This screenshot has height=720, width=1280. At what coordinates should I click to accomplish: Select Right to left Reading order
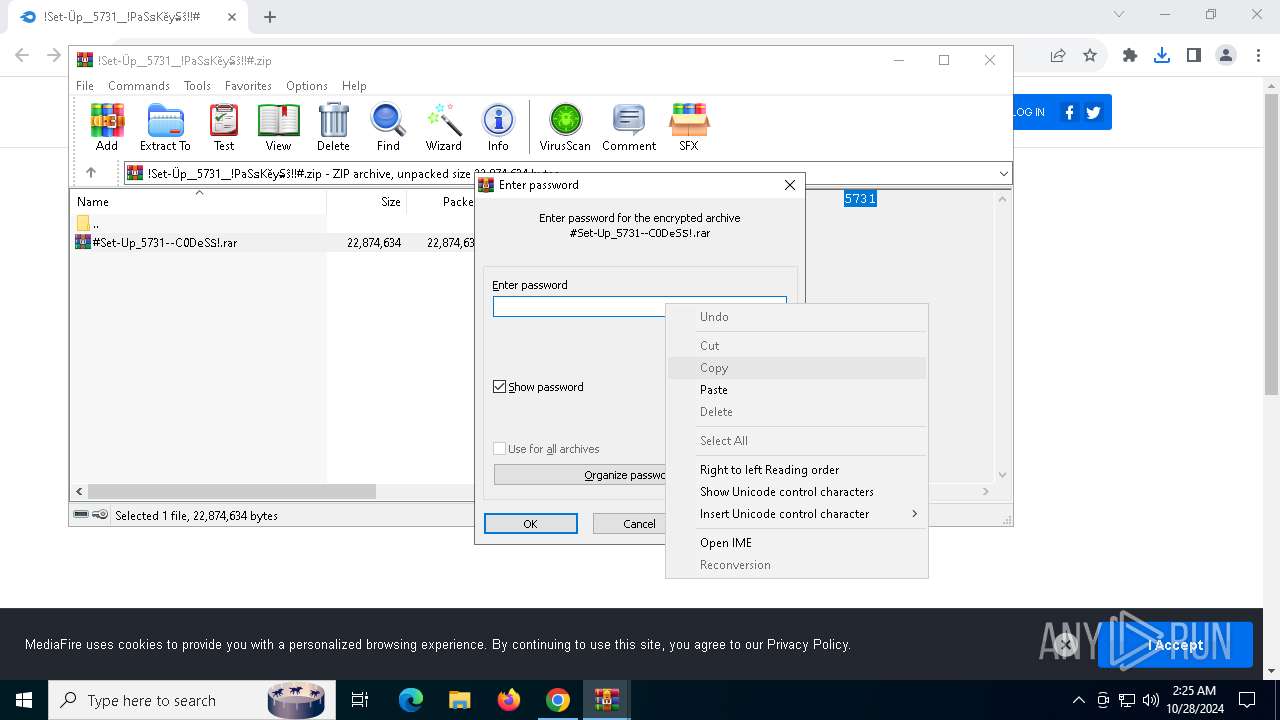click(x=796, y=470)
